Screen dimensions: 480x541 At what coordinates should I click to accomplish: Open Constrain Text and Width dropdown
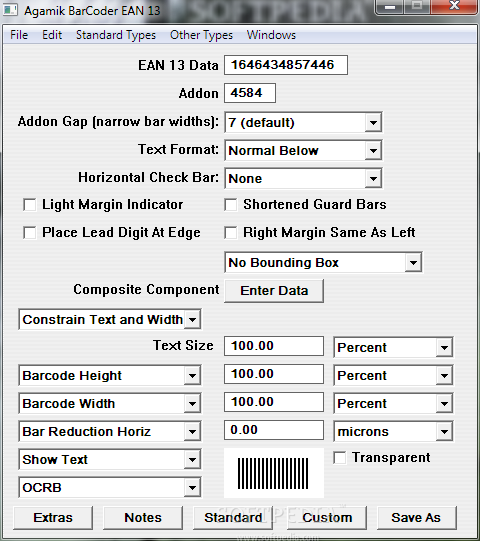(110, 319)
